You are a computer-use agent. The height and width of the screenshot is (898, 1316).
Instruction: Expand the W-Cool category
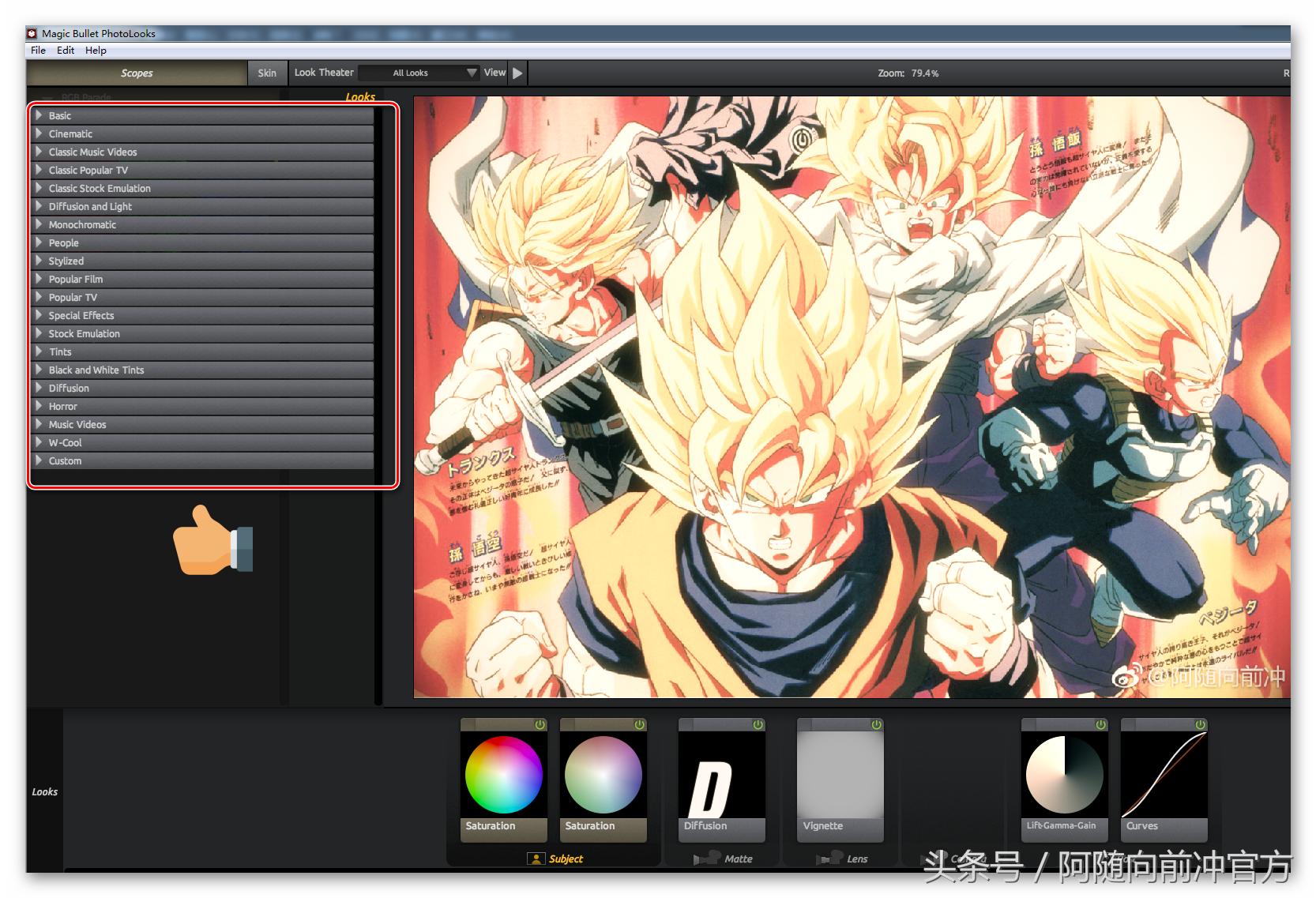[x=201, y=442]
